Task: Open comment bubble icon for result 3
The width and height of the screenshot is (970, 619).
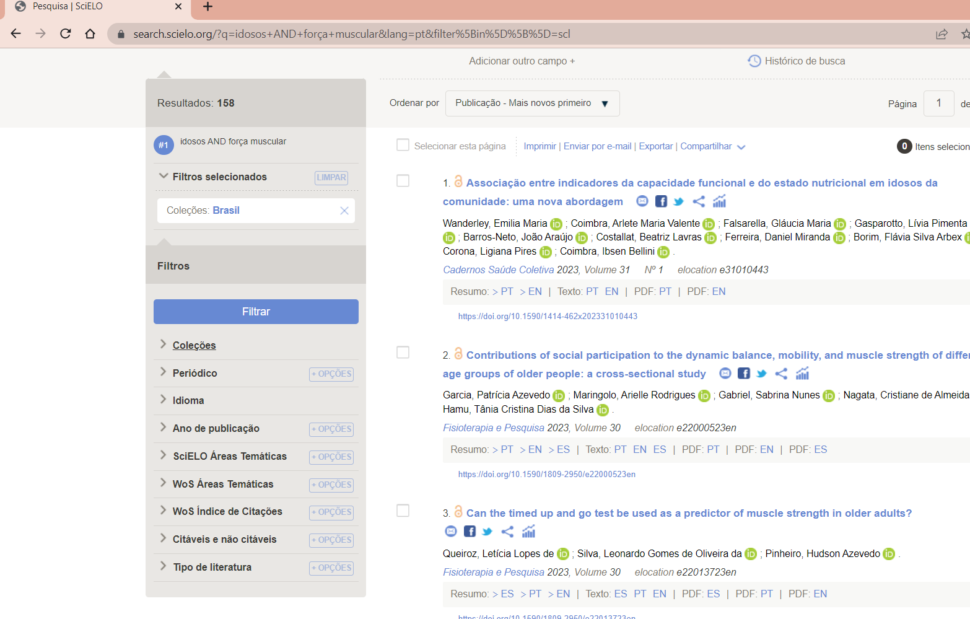Action: [451, 532]
